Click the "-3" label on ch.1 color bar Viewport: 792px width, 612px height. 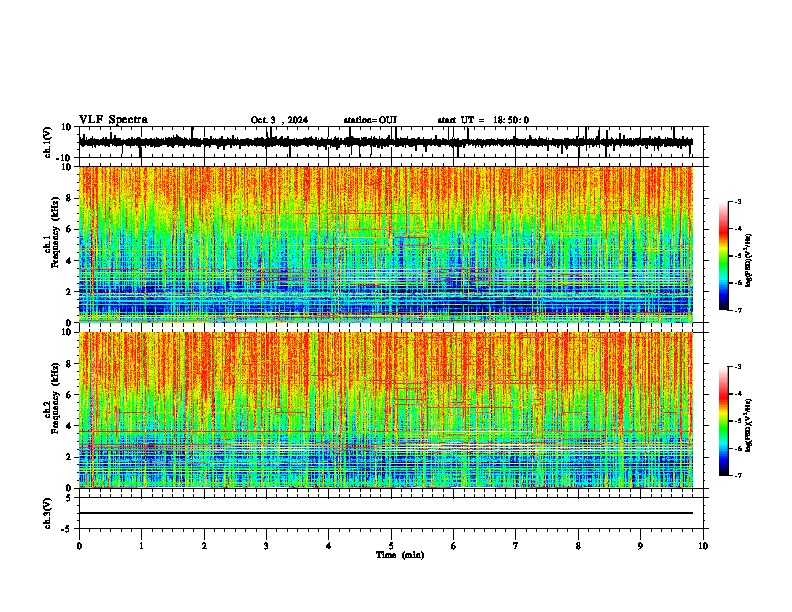click(x=737, y=201)
